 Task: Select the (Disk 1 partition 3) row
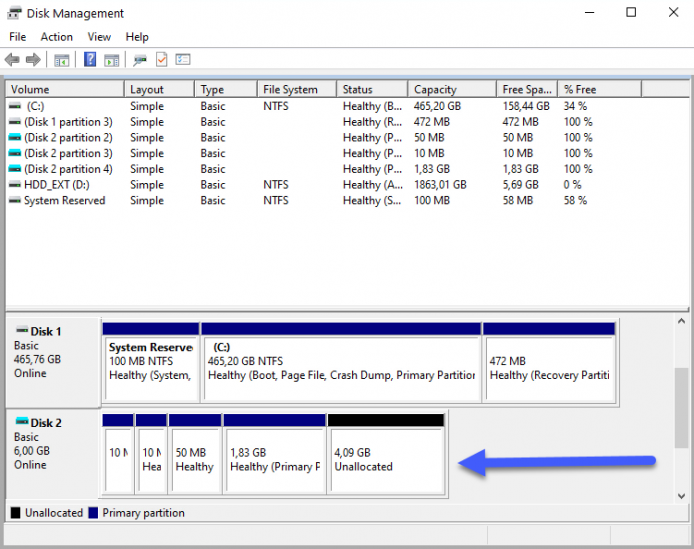[347, 122]
